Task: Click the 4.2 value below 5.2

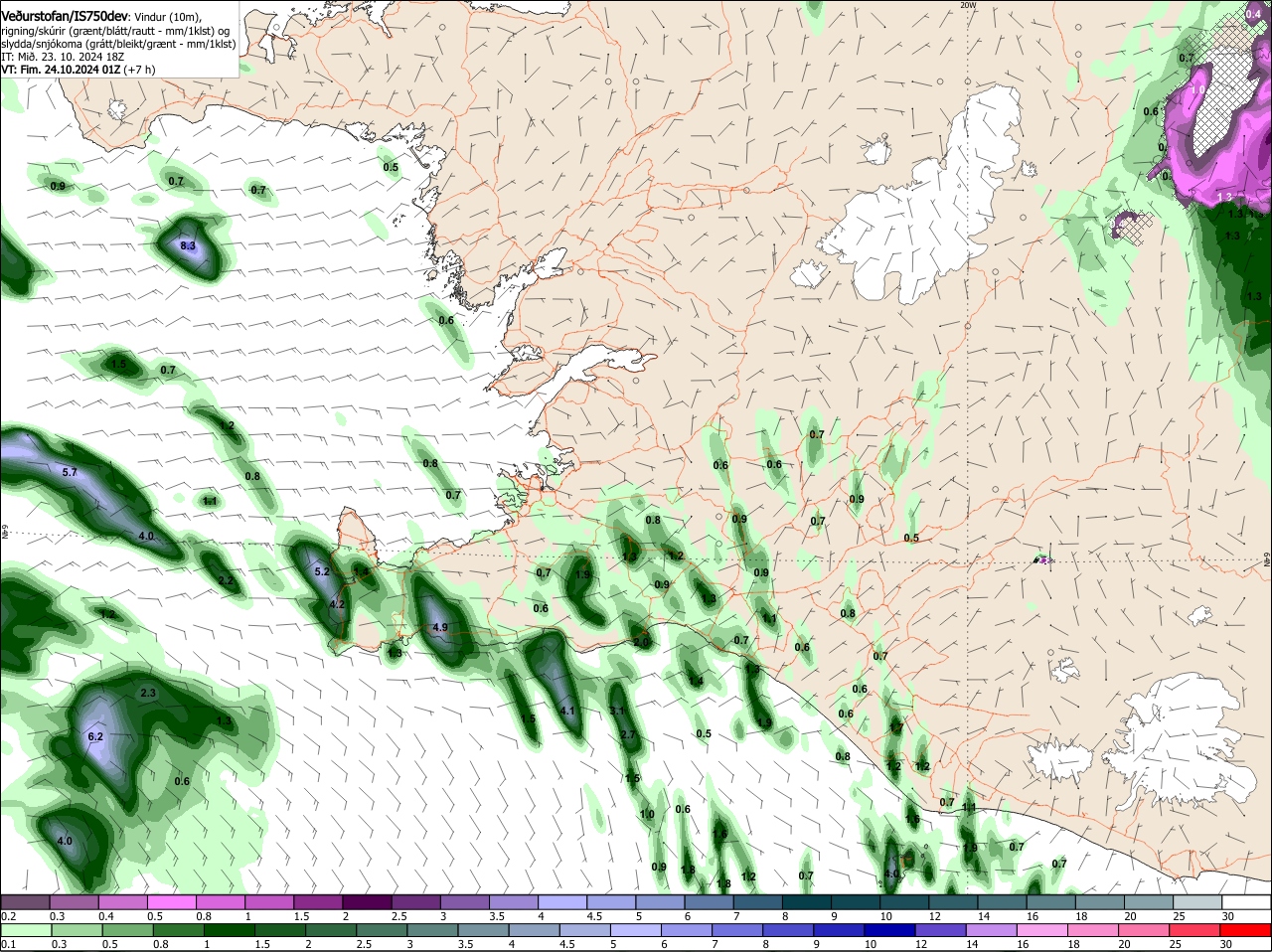Action: click(336, 604)
